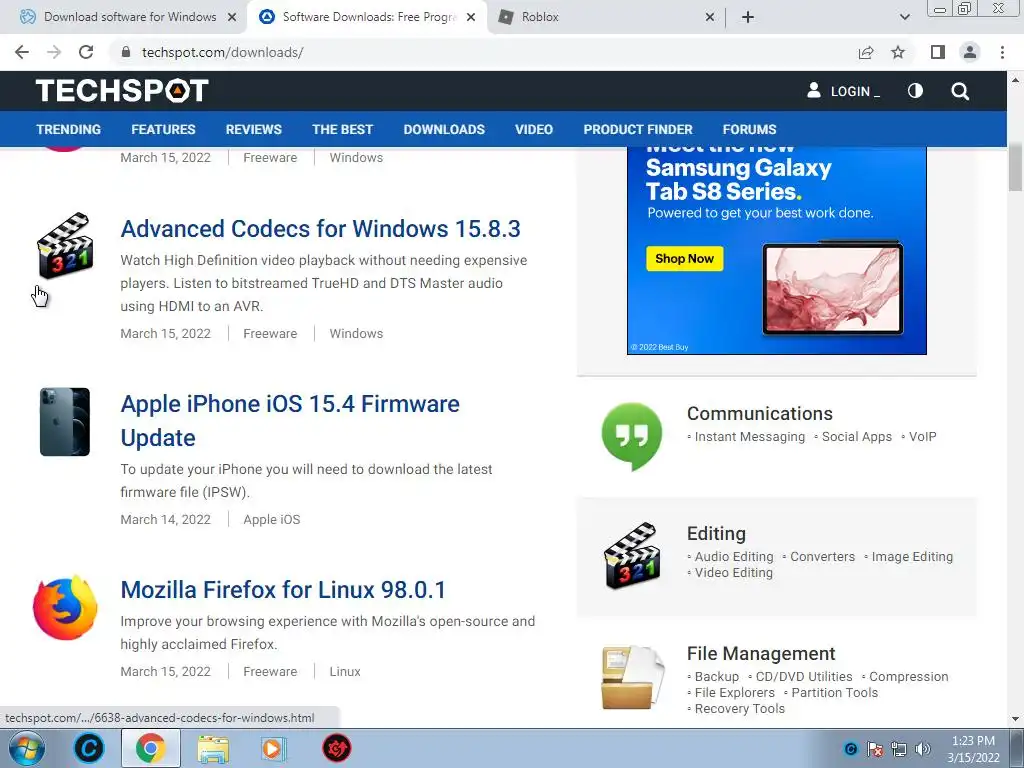This screenshot has width=1024, height=768.
Task: Open File Explorer from taskbar
Action: [x=213, y=749]
